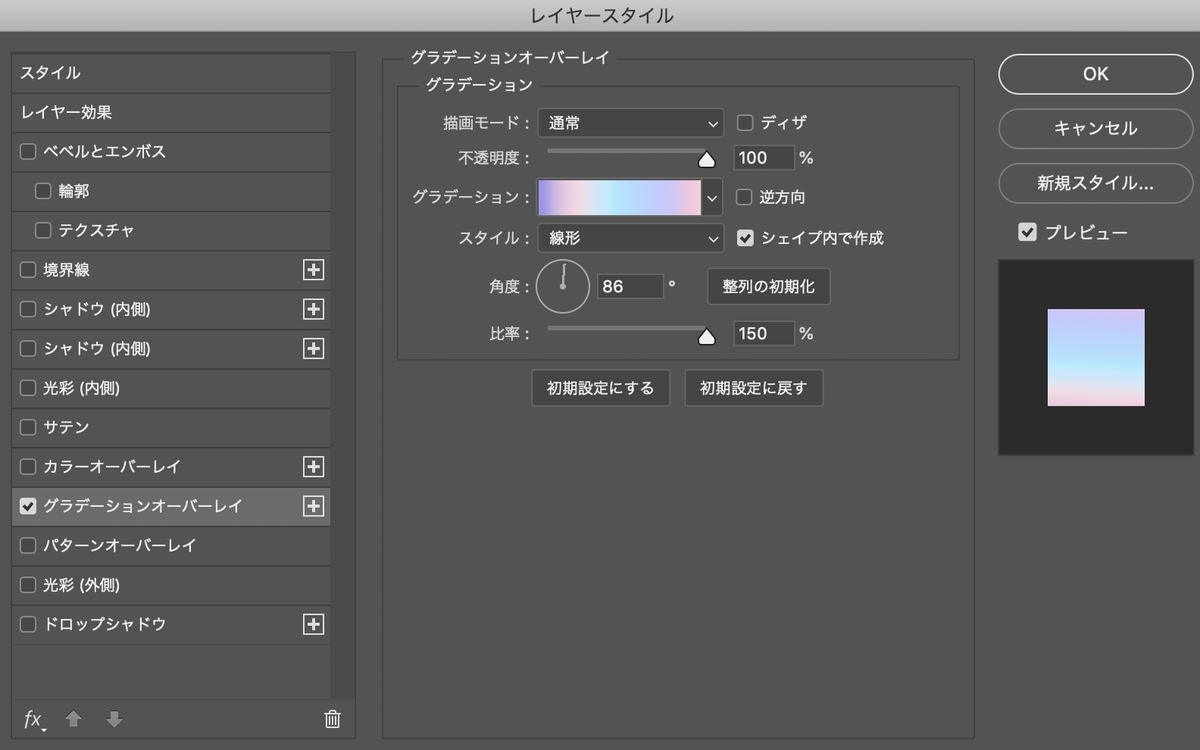This screenshot has width=1200, height=750.
Task: Click 新規スタイル... button
Action: pos(1096,183)
